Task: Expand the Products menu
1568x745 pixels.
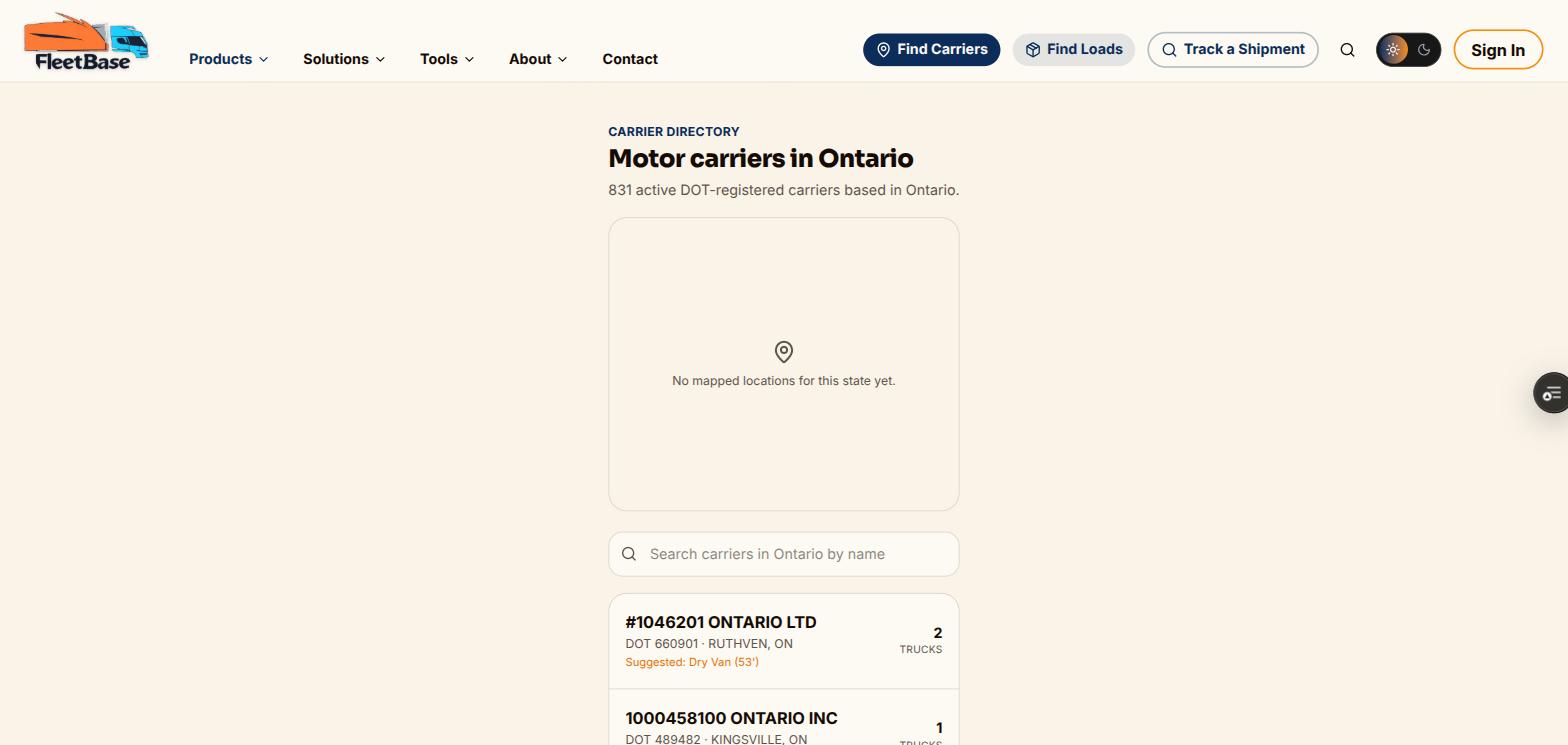Action: pyautogui.click(x=228, y=59)
